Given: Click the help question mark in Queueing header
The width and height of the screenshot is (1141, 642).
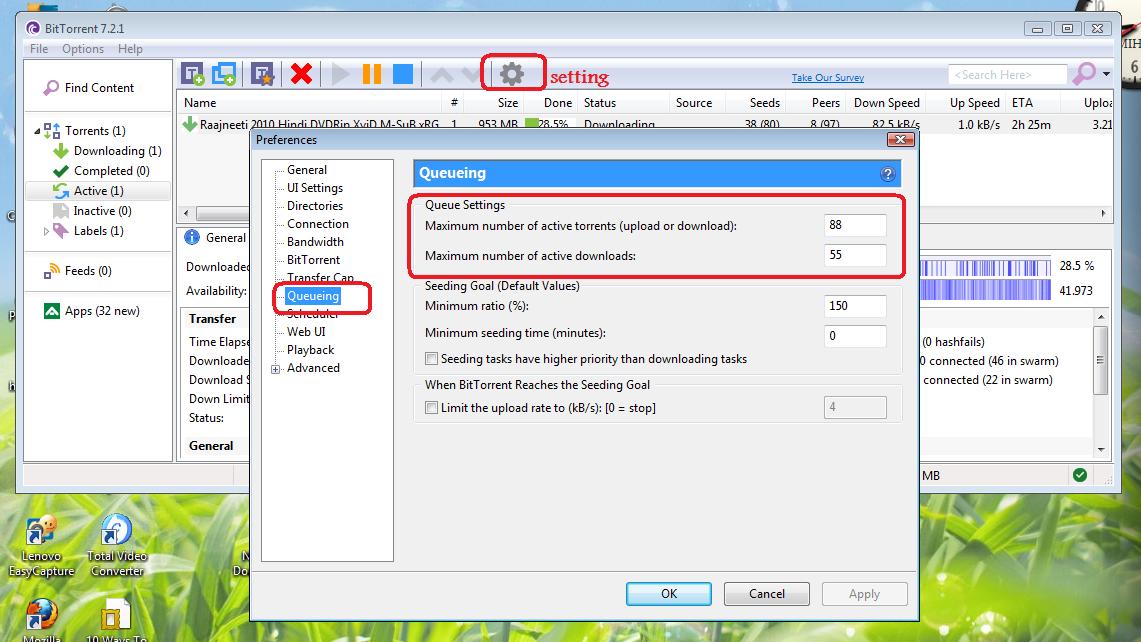Looking at the screenshot, I should coord(887,174).
